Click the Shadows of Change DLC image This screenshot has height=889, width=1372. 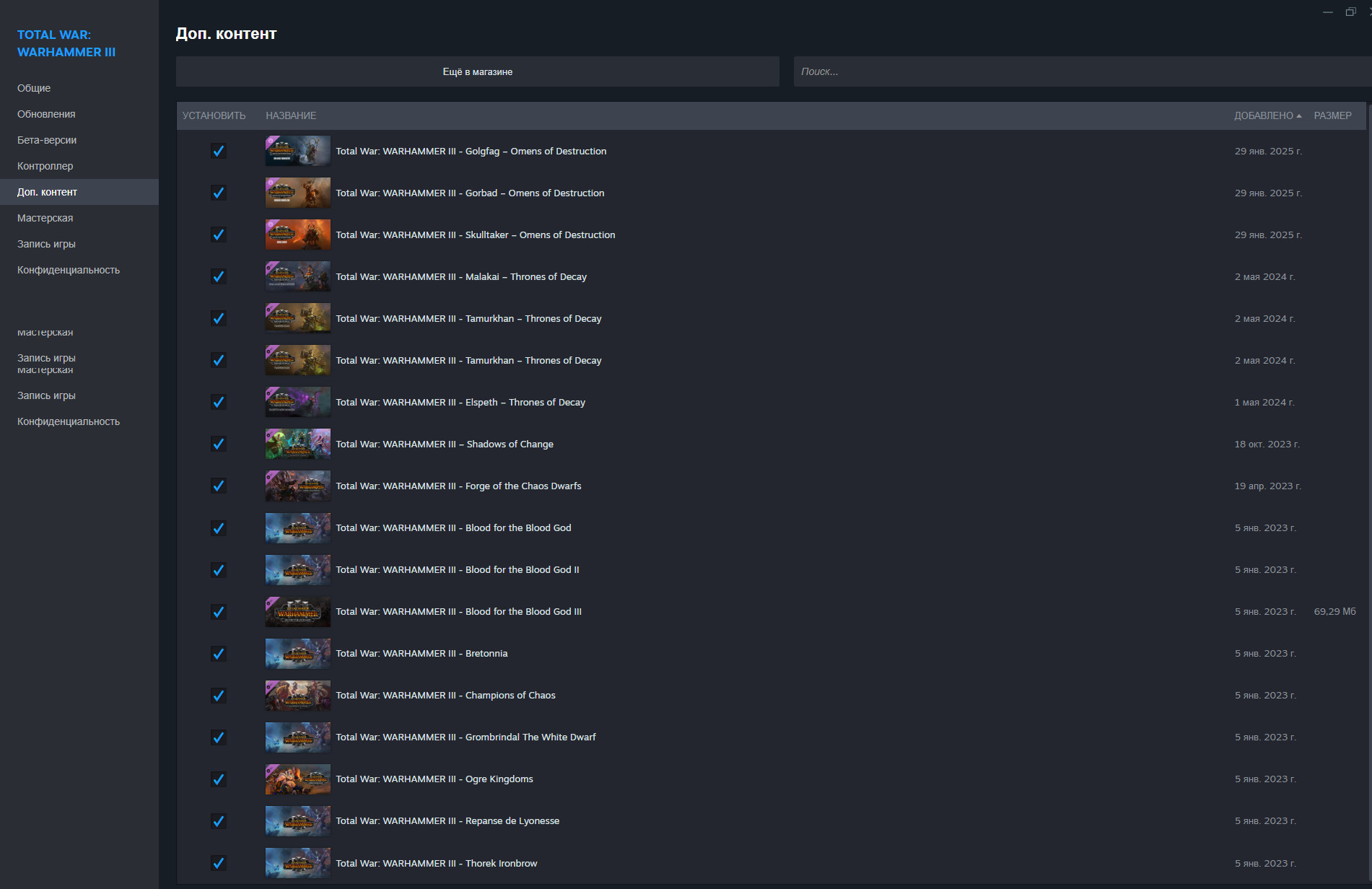coord(297,444)
